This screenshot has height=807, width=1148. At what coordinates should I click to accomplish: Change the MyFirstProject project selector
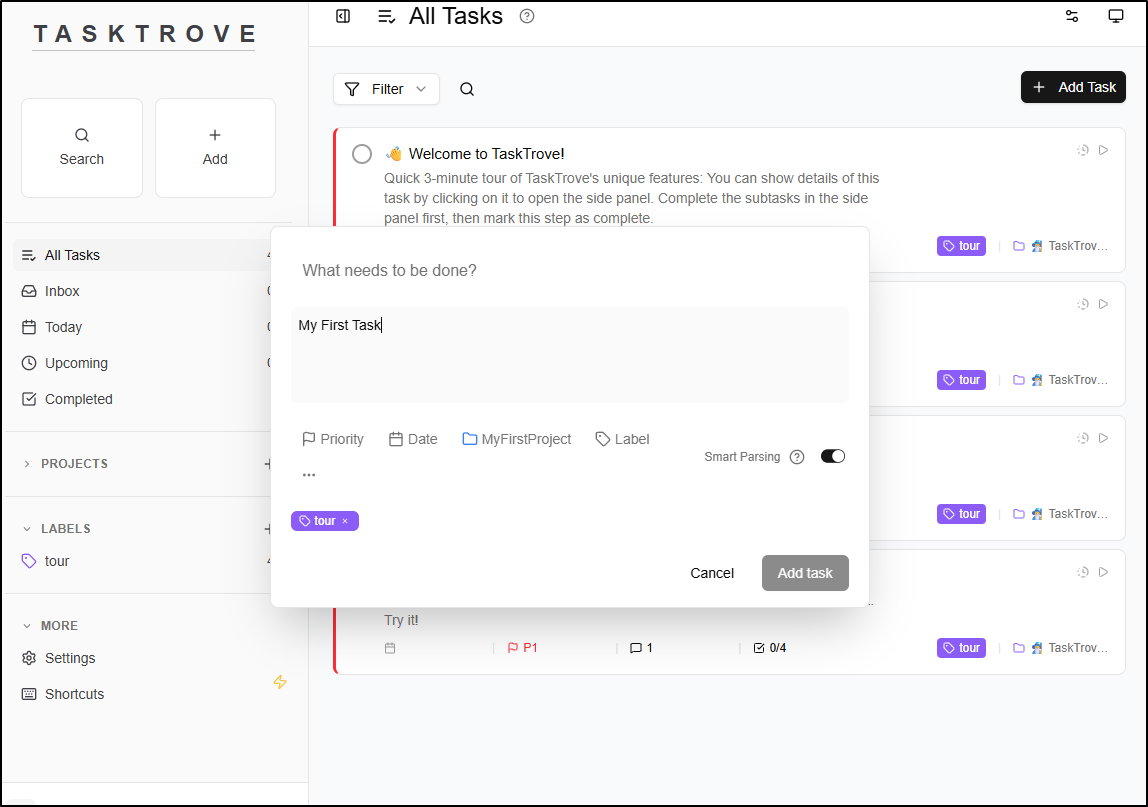tap(516, 439)
